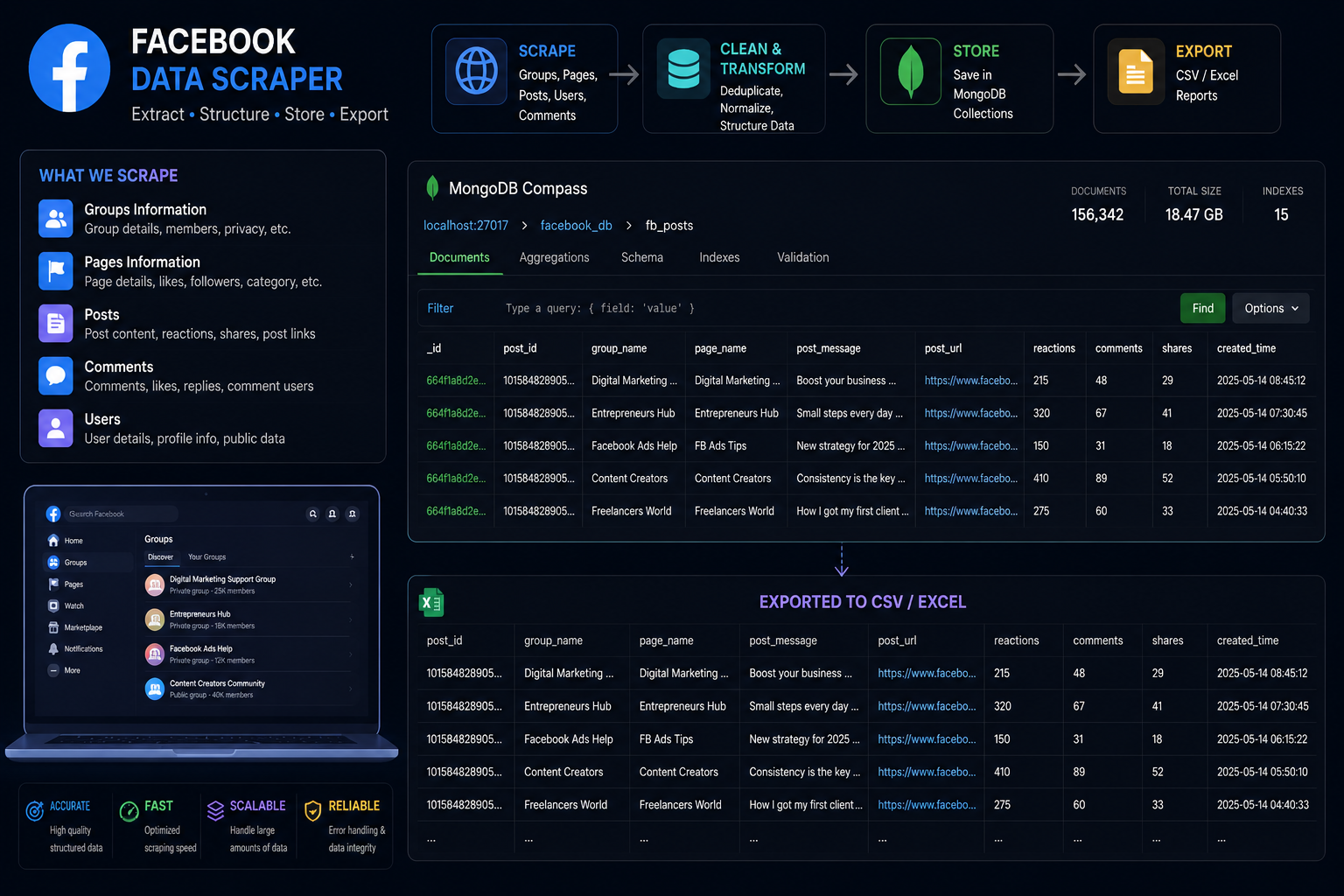Select the Your Groups tab on laptop

coord(206,556)
